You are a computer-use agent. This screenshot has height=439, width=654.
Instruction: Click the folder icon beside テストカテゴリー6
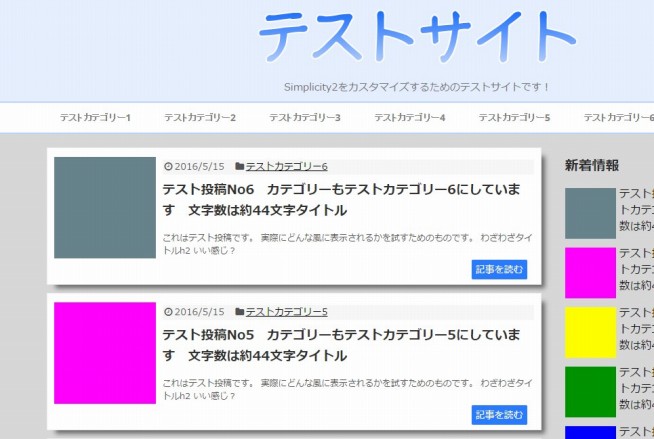point(240,166)
